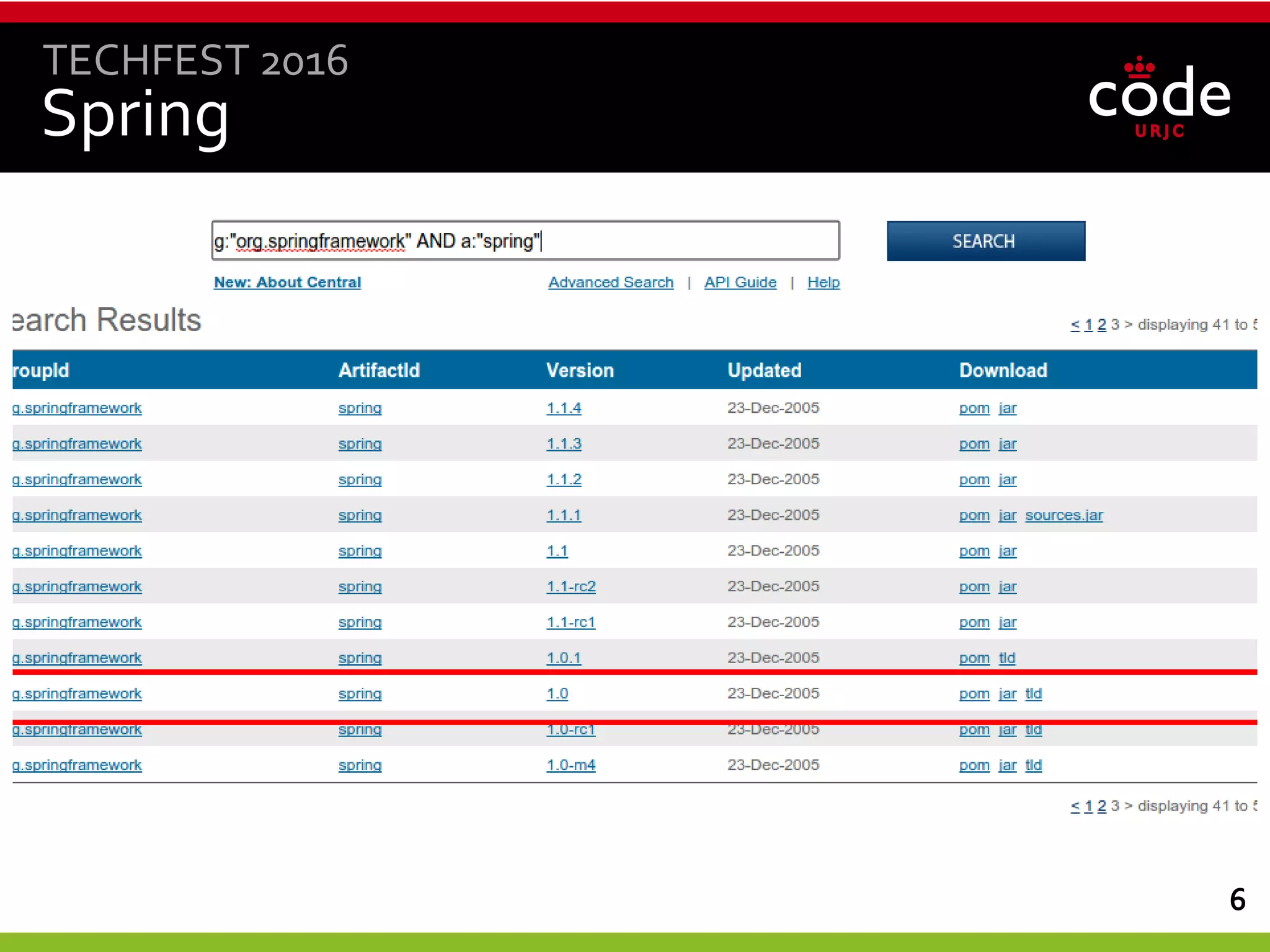Click the Help link

[823, 283]
